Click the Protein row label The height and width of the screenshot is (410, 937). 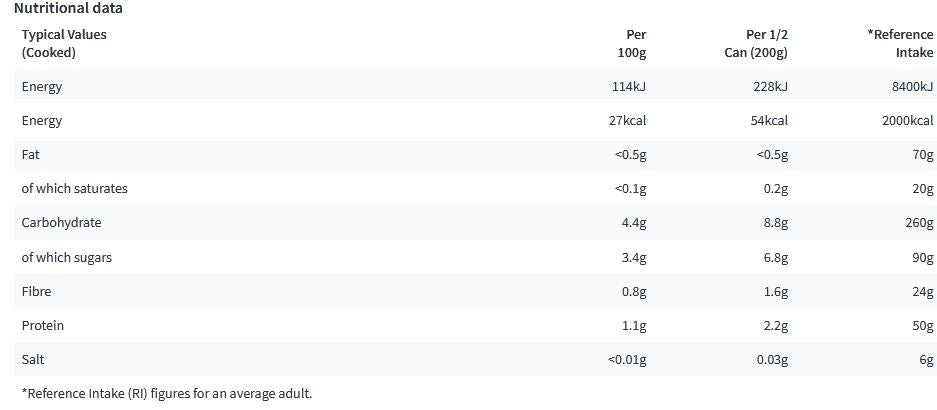pos(42,325)
